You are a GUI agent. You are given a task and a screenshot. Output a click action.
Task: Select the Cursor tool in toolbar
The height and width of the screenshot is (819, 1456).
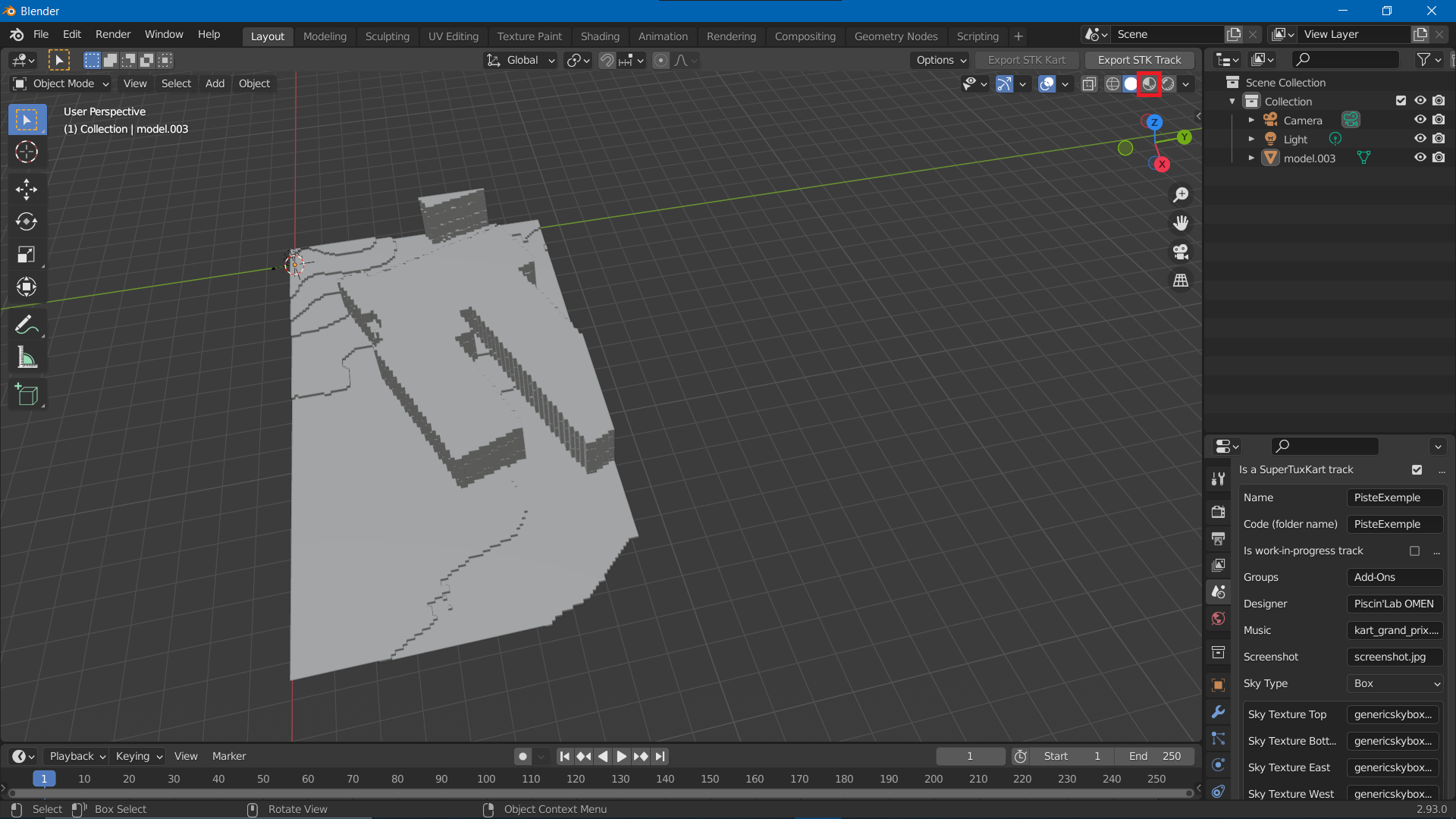[27, 152]
